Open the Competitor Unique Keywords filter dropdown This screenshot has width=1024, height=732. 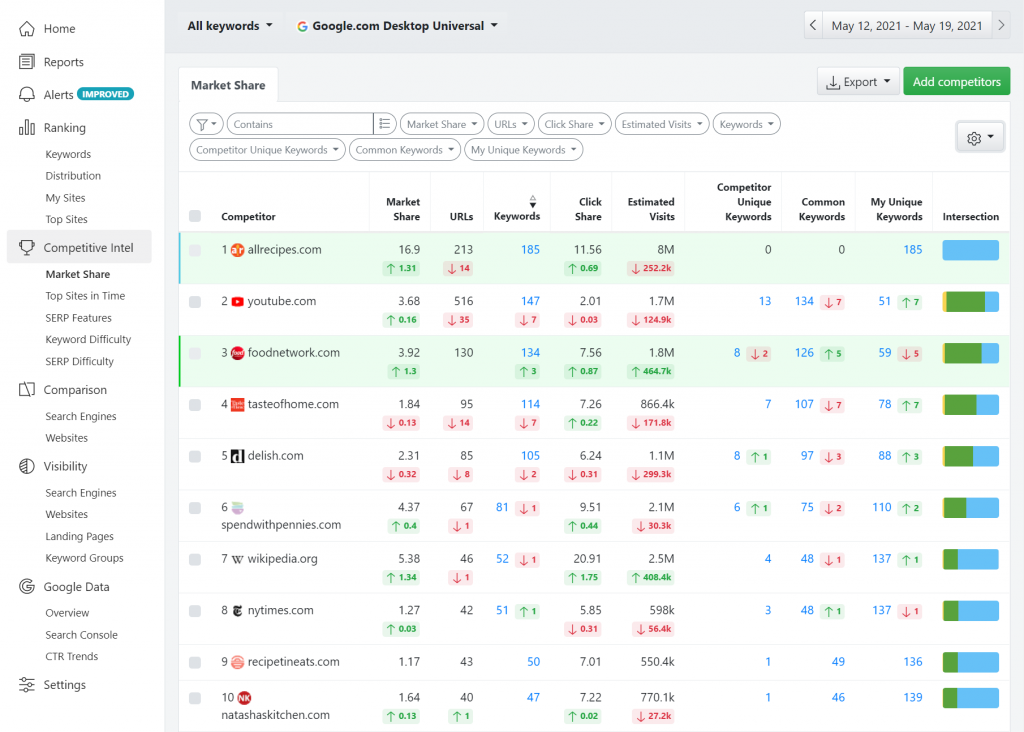click(268, 150)
